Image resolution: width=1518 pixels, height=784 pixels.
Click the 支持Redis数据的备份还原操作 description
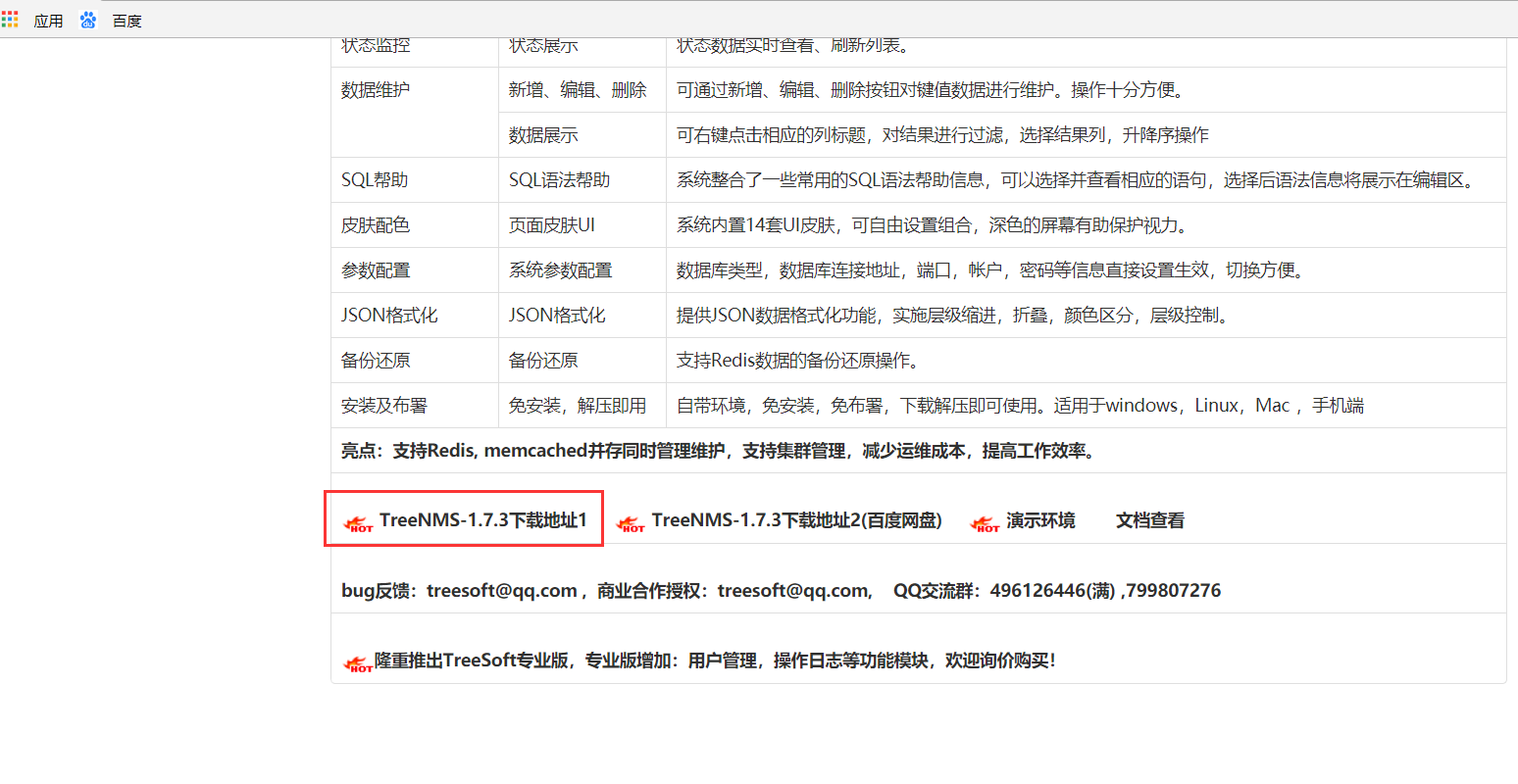pyautogui.click(x=800, y=361)
